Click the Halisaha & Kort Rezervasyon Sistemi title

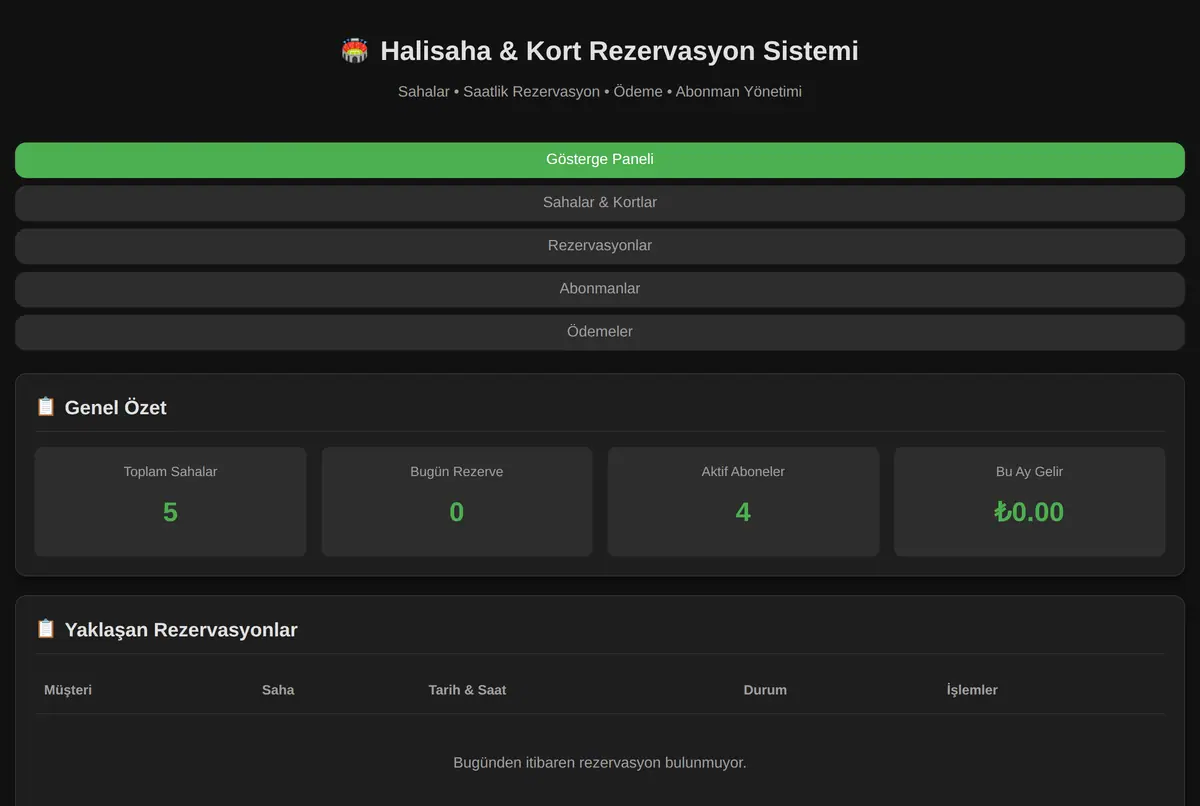619,51
